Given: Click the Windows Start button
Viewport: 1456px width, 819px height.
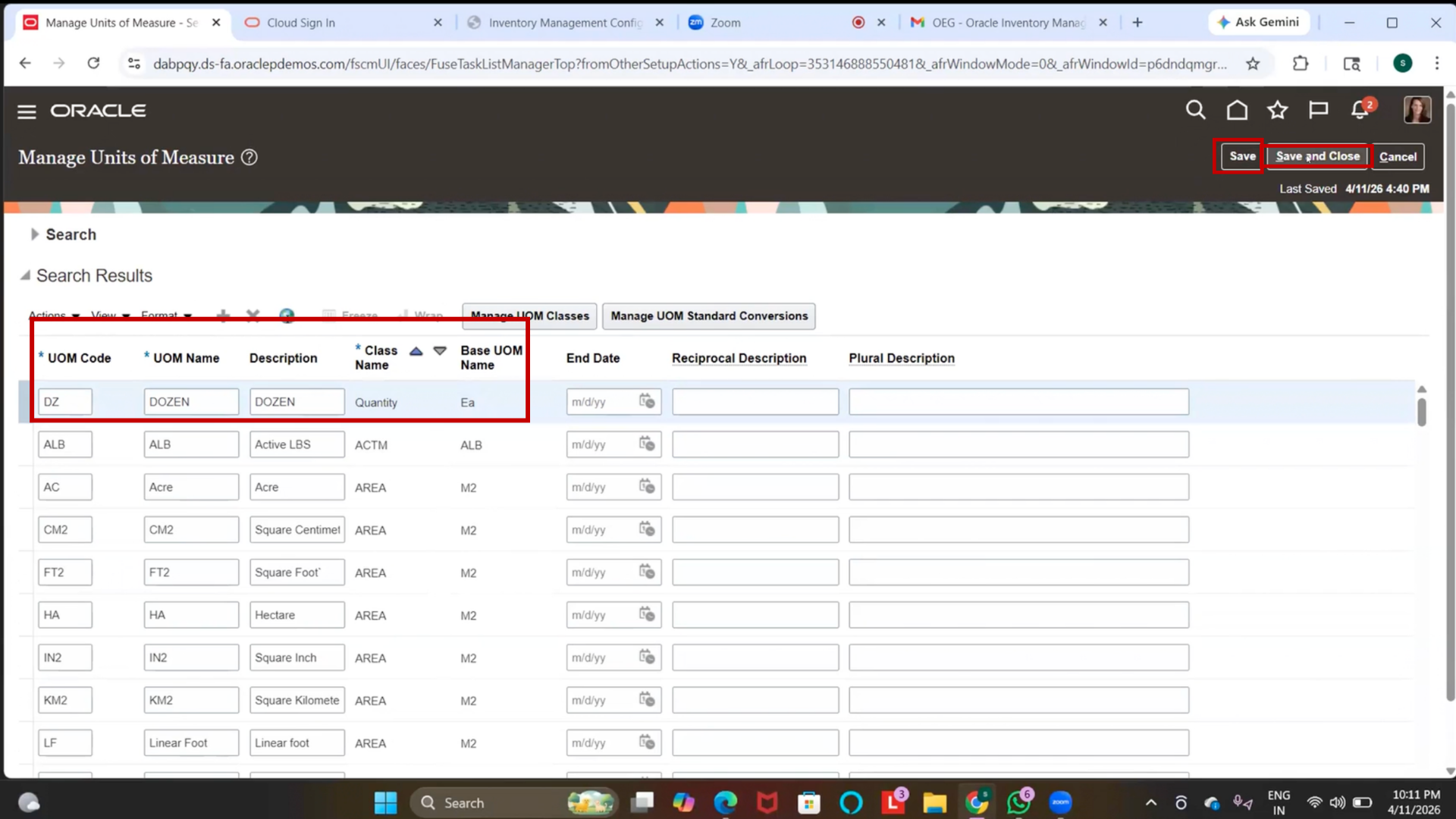Looking at the screenshot, I should [385, 802].
